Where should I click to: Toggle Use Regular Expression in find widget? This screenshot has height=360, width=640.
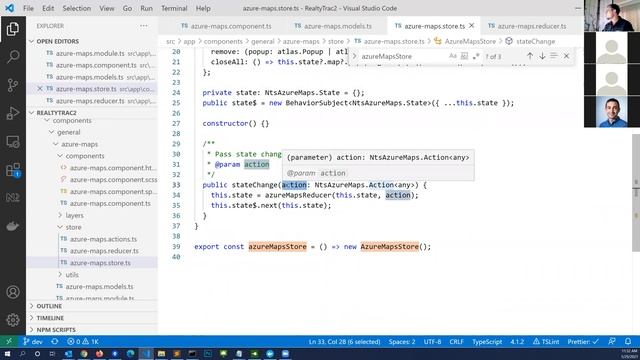point(476,56)
